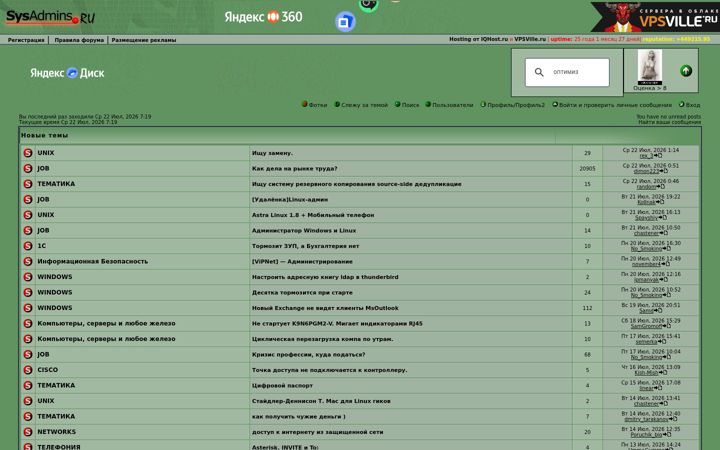Click the Яндекс 360 banner logo
720x450 pixels.
click(263, 17)
